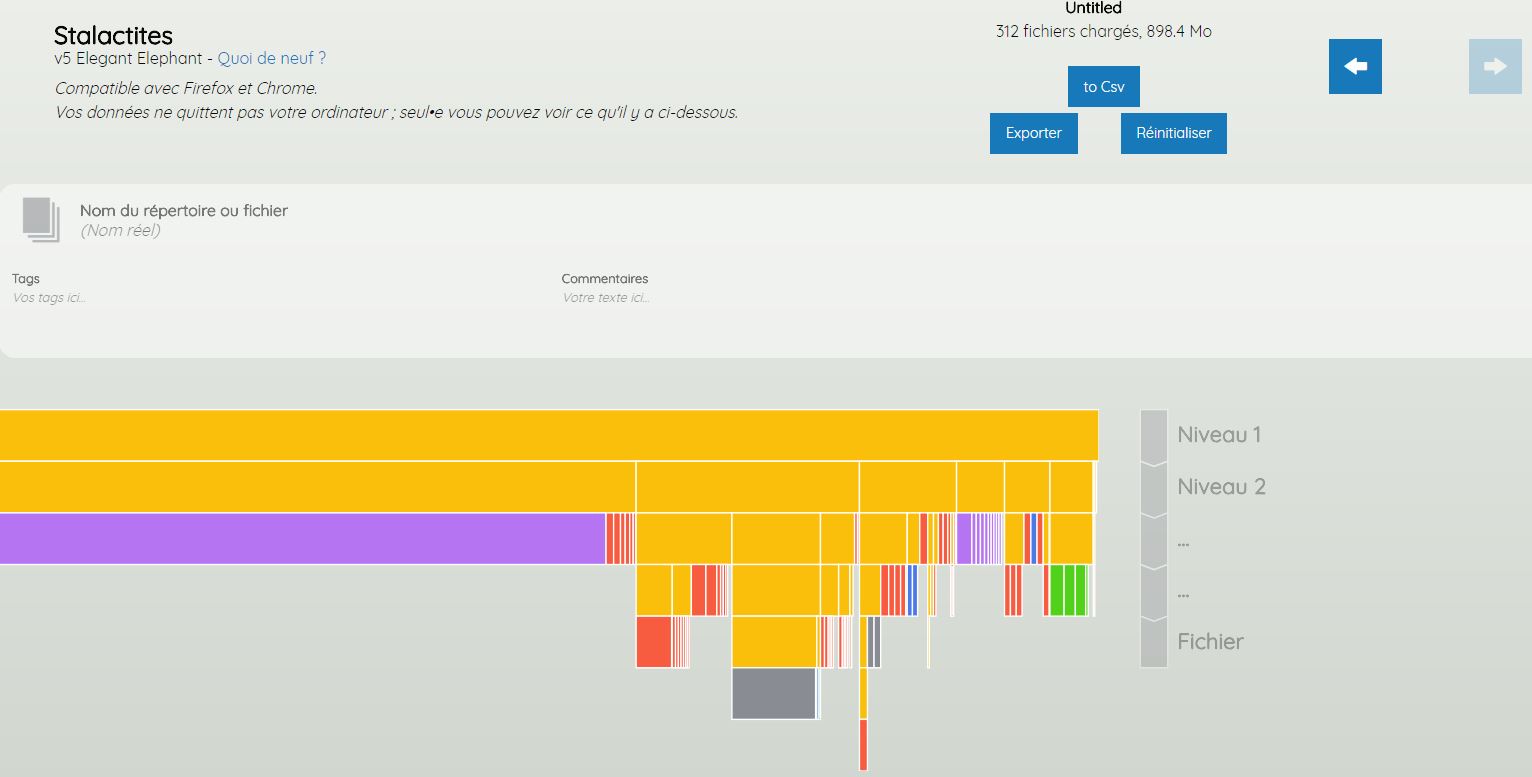This screenshot has height=777, width=1532.
Task: Click the back arrow navigation button
Action: pyautogui.click(x=1355, y=67)
